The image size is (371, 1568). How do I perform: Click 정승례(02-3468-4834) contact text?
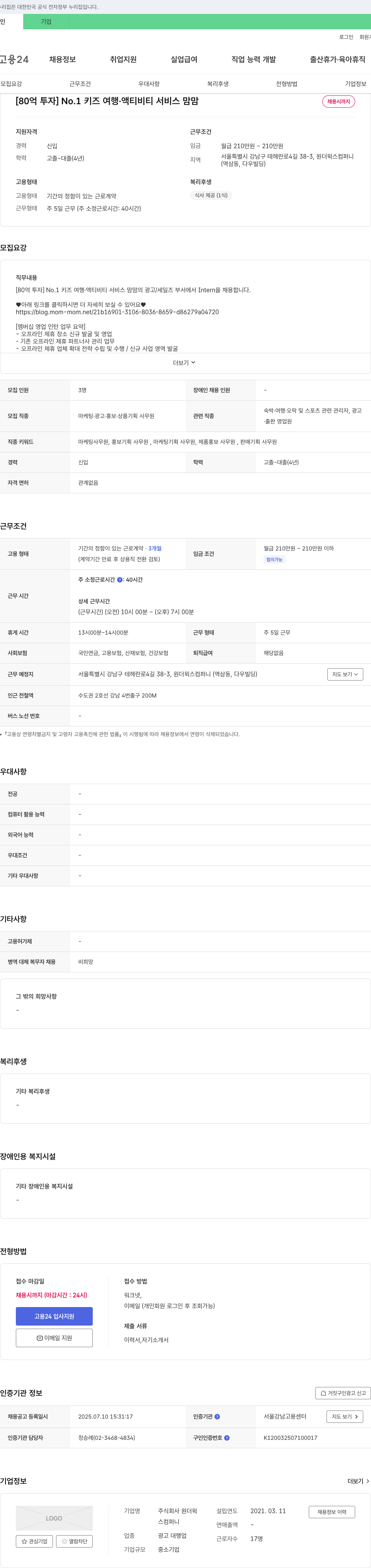coord(107,1438)
